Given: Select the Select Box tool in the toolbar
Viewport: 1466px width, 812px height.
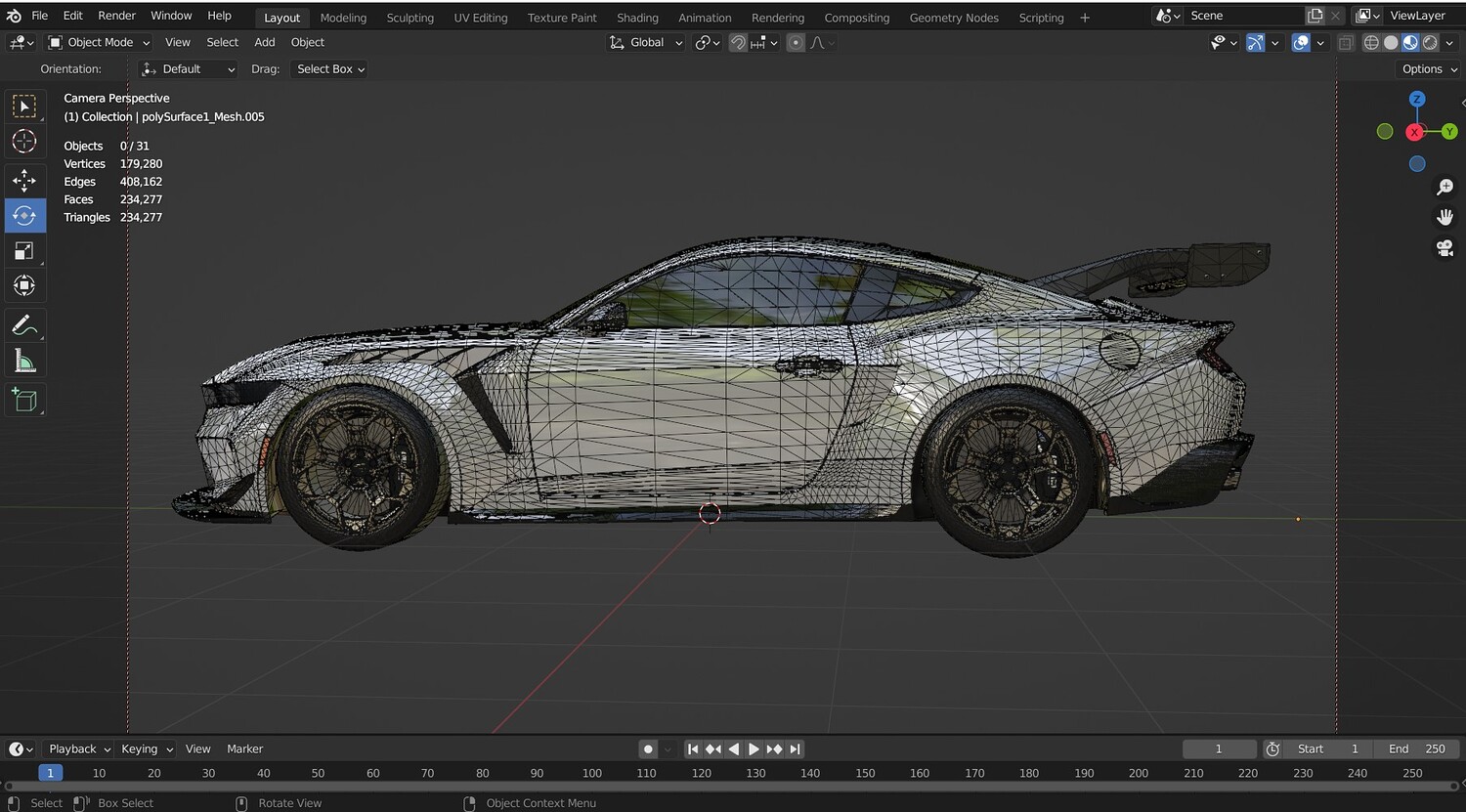Looking at the screenshot, I should pyautogui.click(x=24, y=106).
